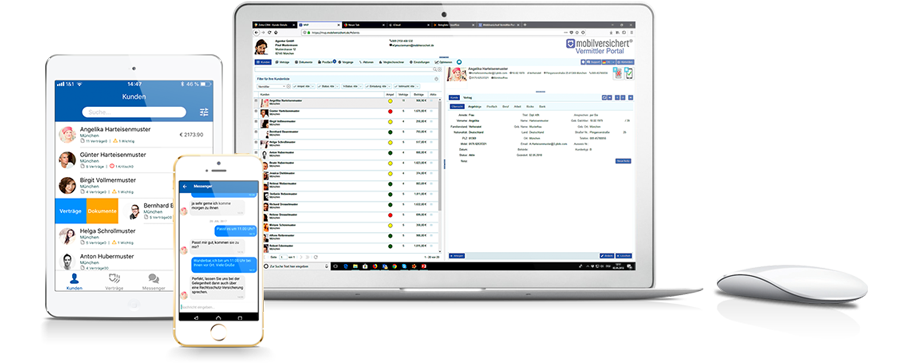Click the green checkmark phone status icon
The image size is (900, 363).
[x=629, y=74]
